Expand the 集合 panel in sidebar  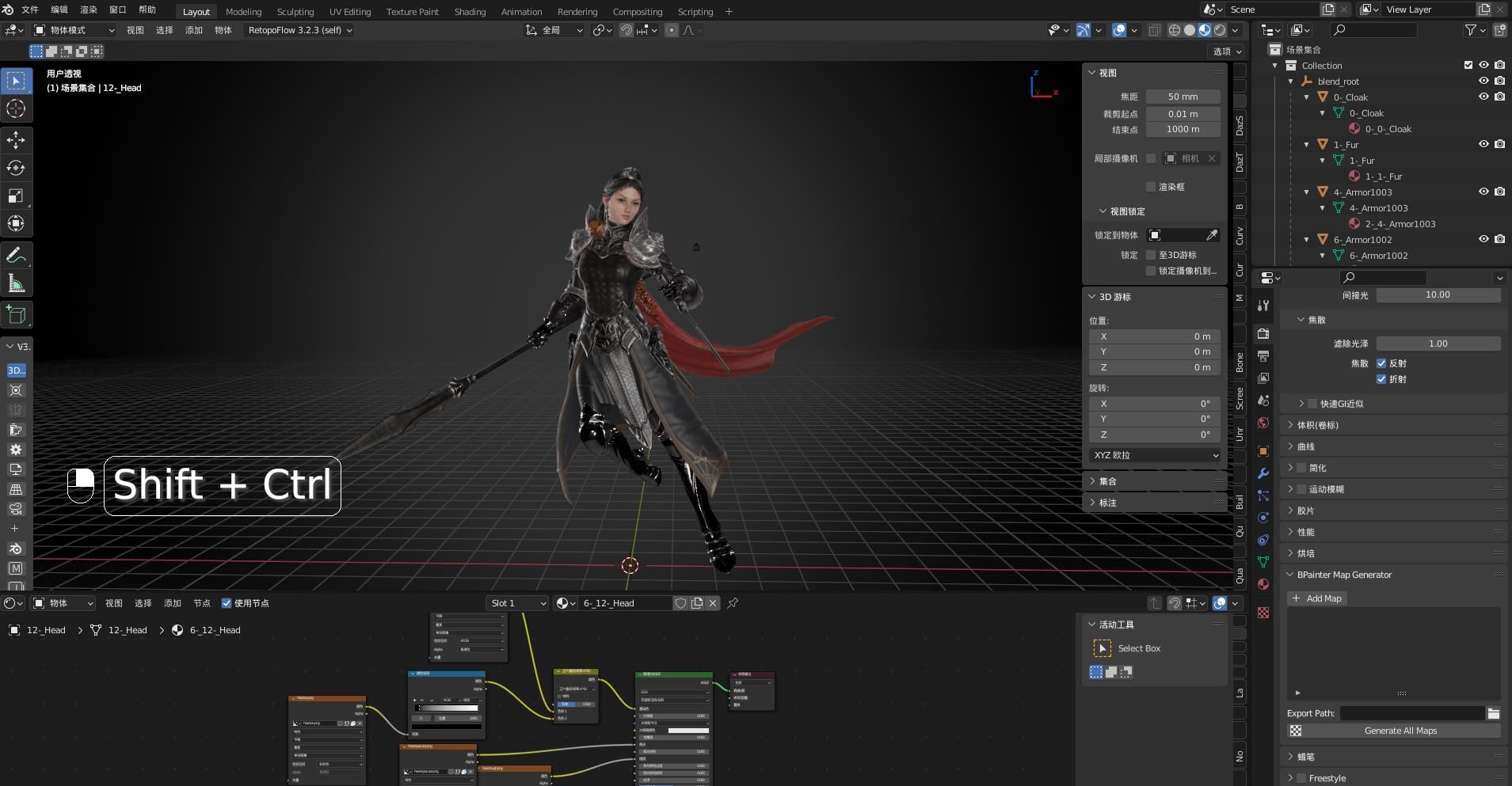[1107, 481]
